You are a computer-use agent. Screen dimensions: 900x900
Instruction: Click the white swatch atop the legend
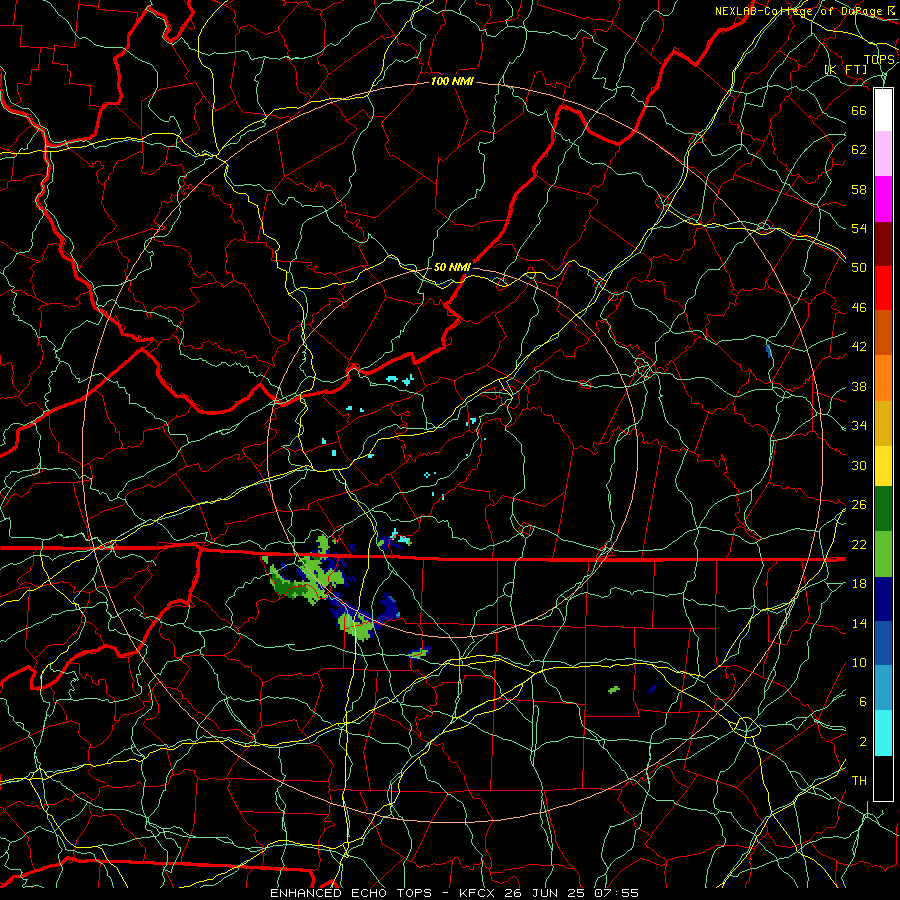[883, 110]
